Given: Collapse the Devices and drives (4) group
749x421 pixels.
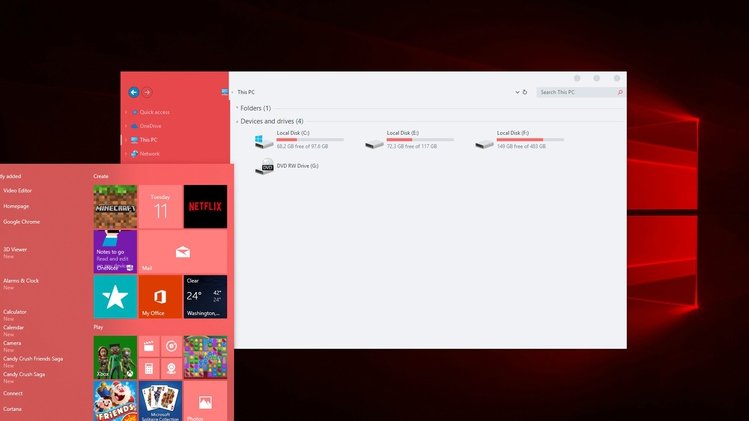Looking at the screenshot, I should (237, 122).
